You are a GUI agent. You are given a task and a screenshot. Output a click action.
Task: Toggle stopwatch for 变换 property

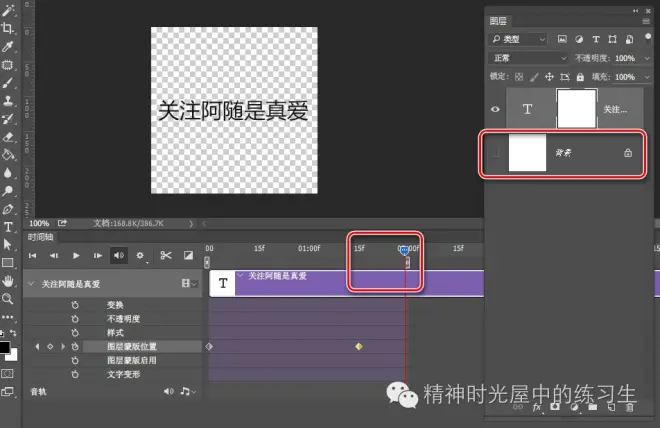click(75, 305)
